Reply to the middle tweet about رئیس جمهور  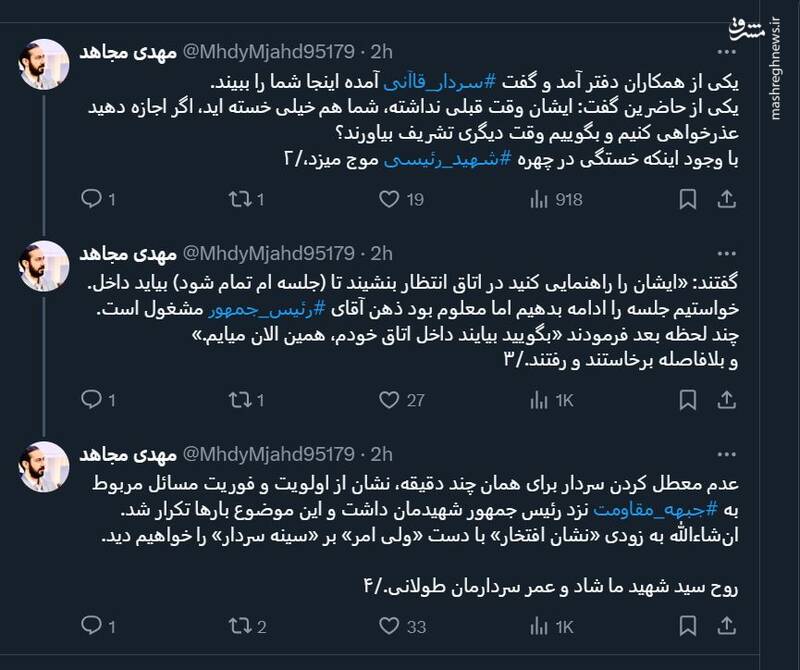point(92,400)
